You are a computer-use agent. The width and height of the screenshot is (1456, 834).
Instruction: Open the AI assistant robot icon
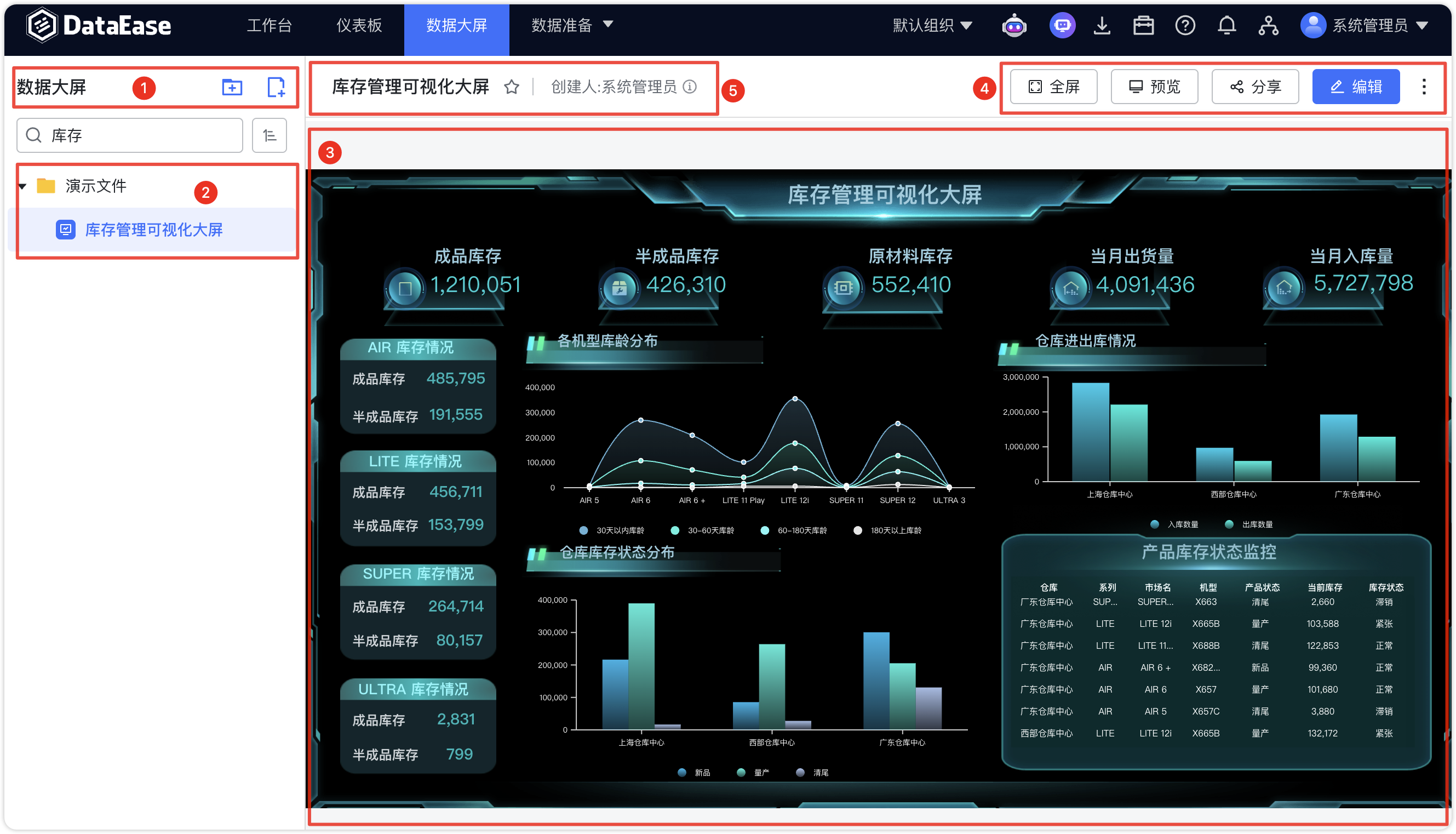pos(1014,25)
